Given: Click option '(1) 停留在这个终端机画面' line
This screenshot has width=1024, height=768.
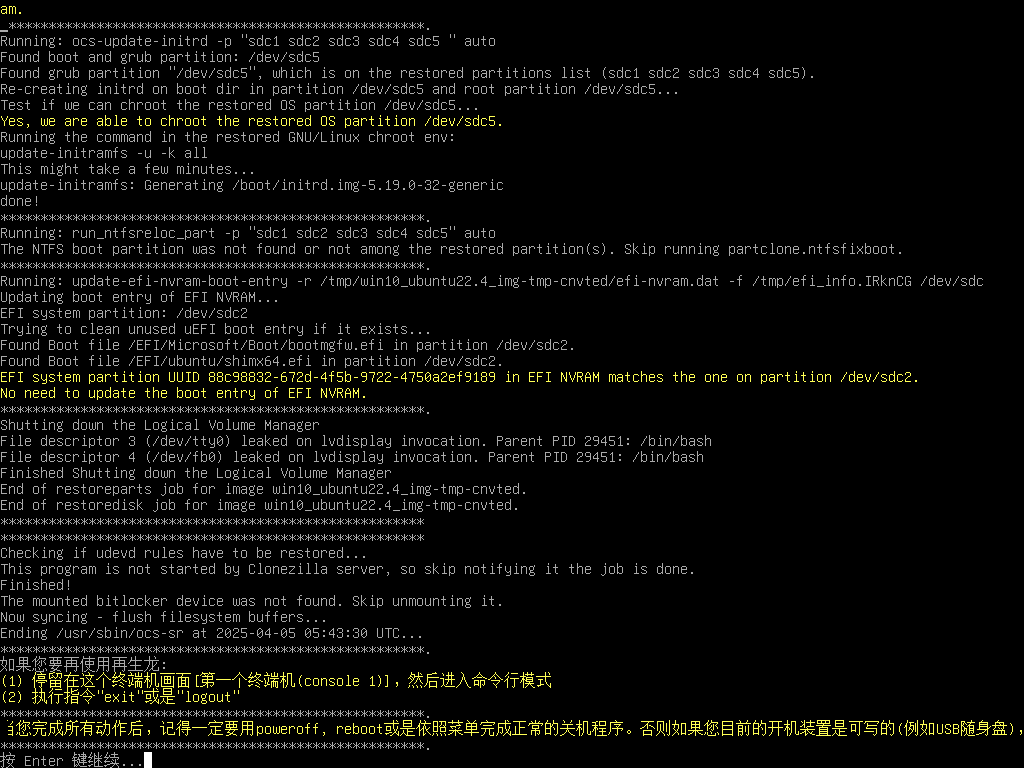Looking at the screenshot, I should coord(276,680).
